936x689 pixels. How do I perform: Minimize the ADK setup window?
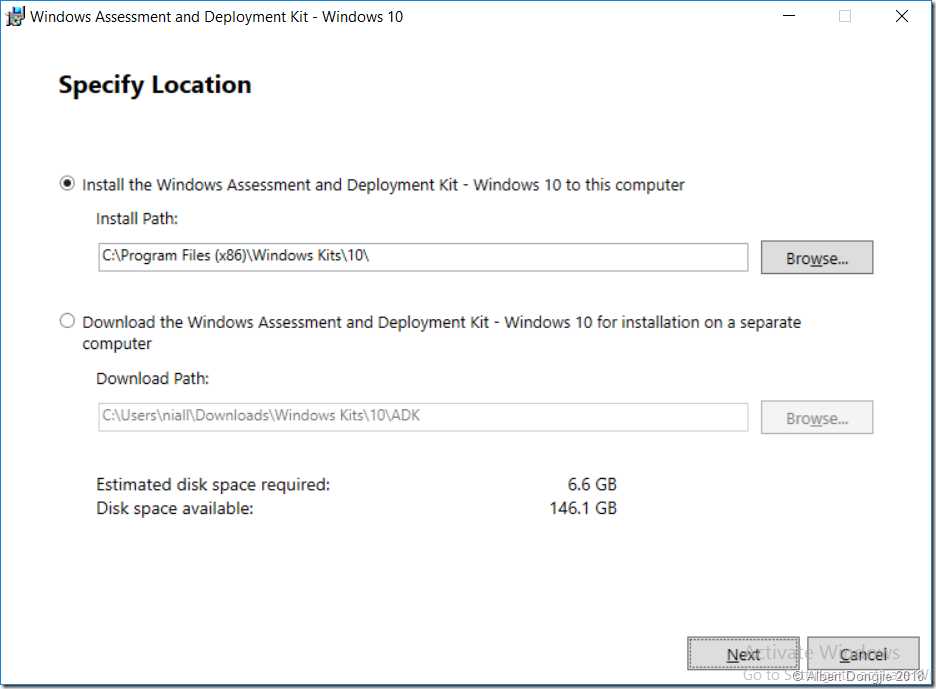tap(789, 16)
